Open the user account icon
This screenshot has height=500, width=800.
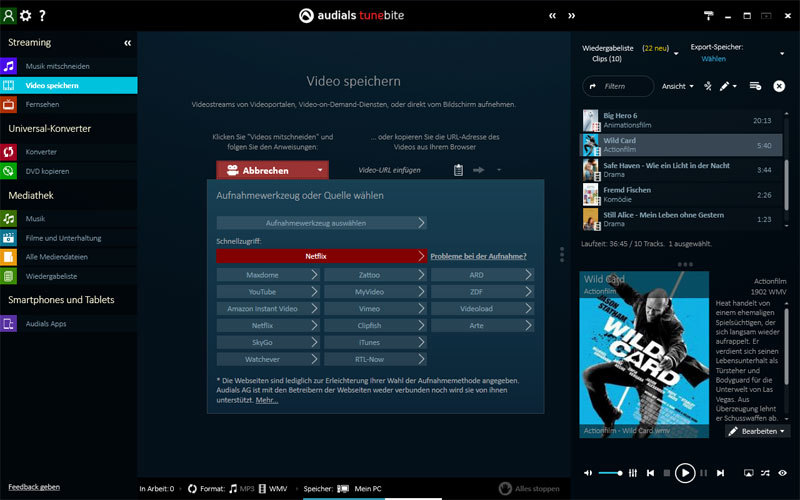tap(9, 15)
